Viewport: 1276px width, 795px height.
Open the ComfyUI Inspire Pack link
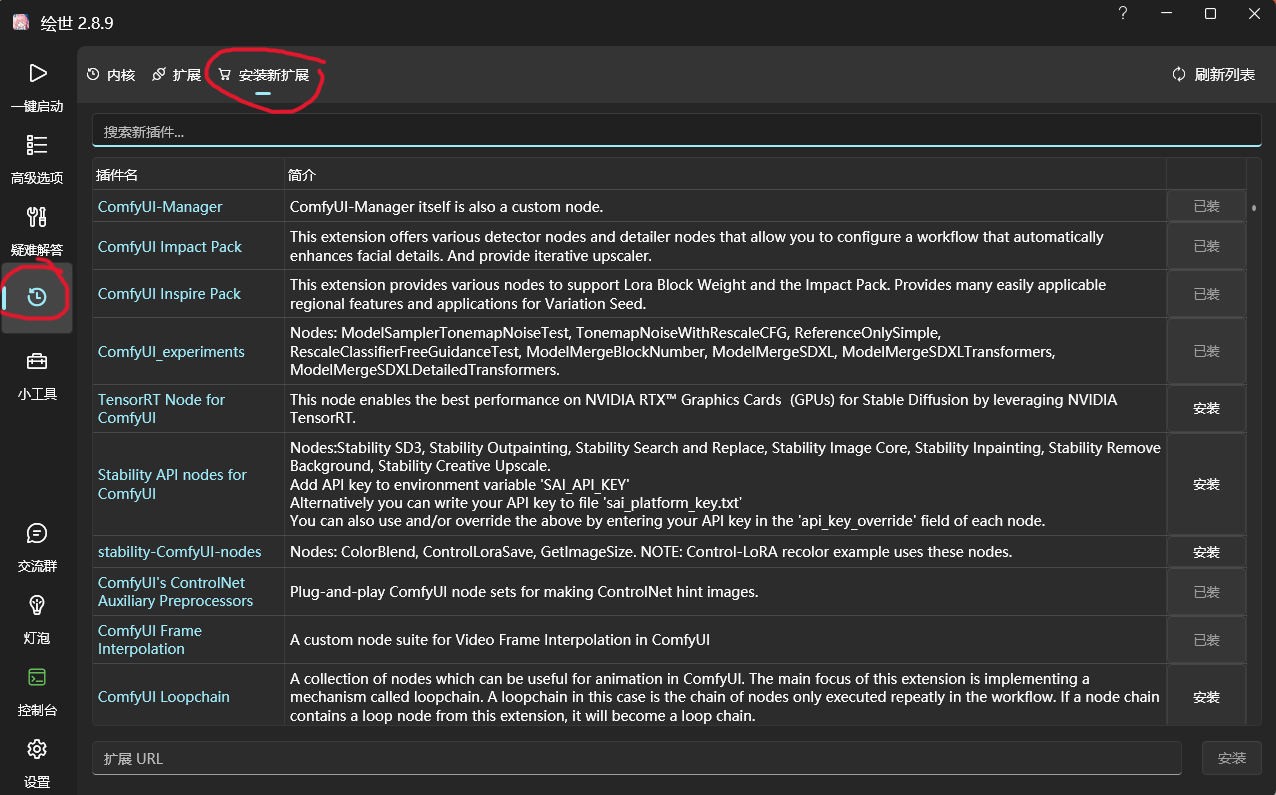tap(169, 294)
